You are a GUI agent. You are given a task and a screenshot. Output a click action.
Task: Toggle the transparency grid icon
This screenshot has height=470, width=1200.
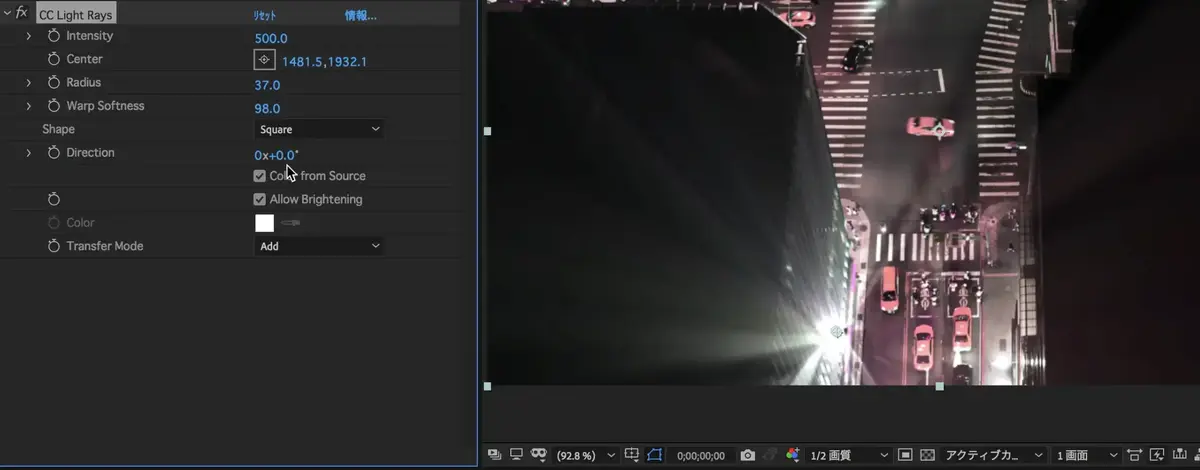tap(926, 455)
